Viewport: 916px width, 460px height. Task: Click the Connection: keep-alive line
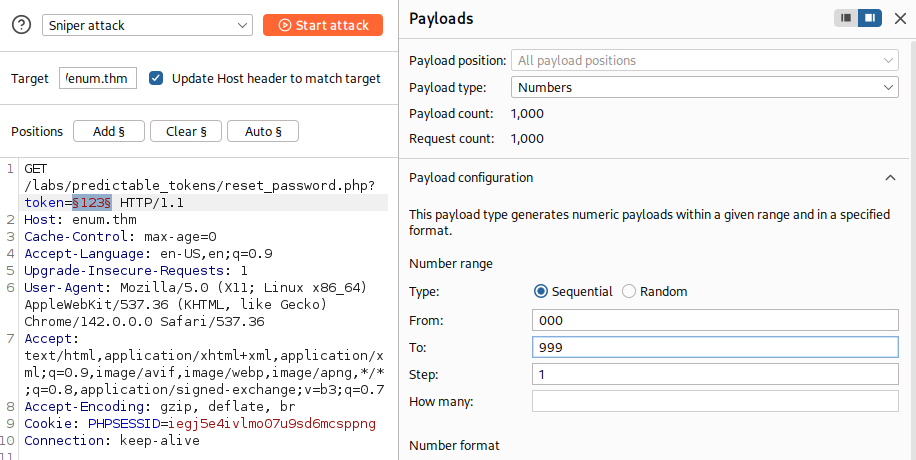tap(112, 440)
